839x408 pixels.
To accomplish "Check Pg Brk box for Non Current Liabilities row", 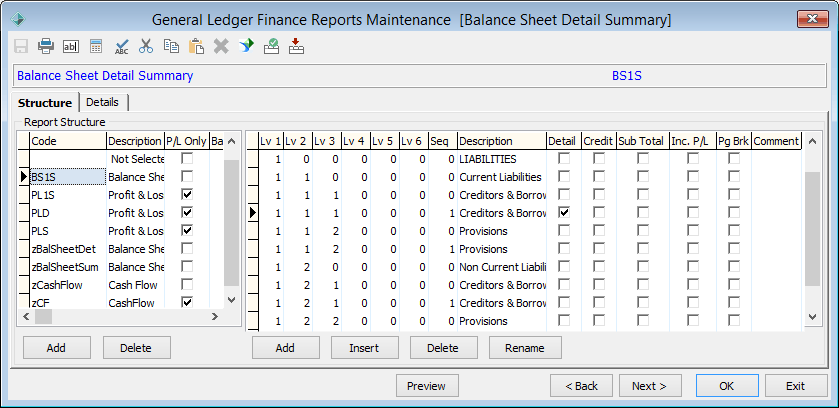I will (x=734, y=267).
